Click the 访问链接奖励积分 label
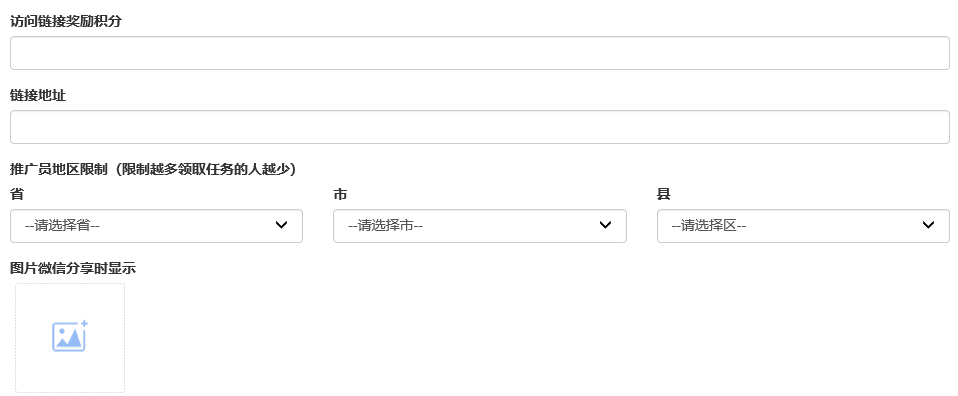 tap(66, 21)
